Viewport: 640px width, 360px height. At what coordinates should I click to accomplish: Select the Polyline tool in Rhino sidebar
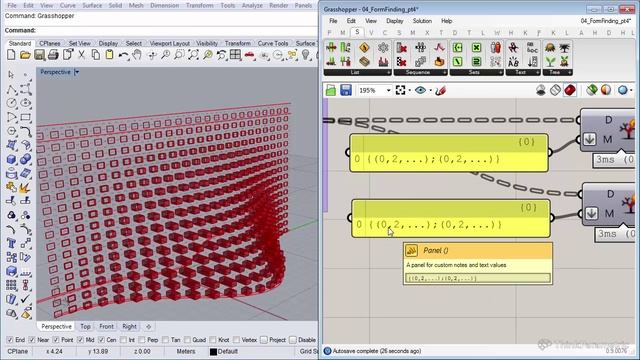[x=11, y=89]
